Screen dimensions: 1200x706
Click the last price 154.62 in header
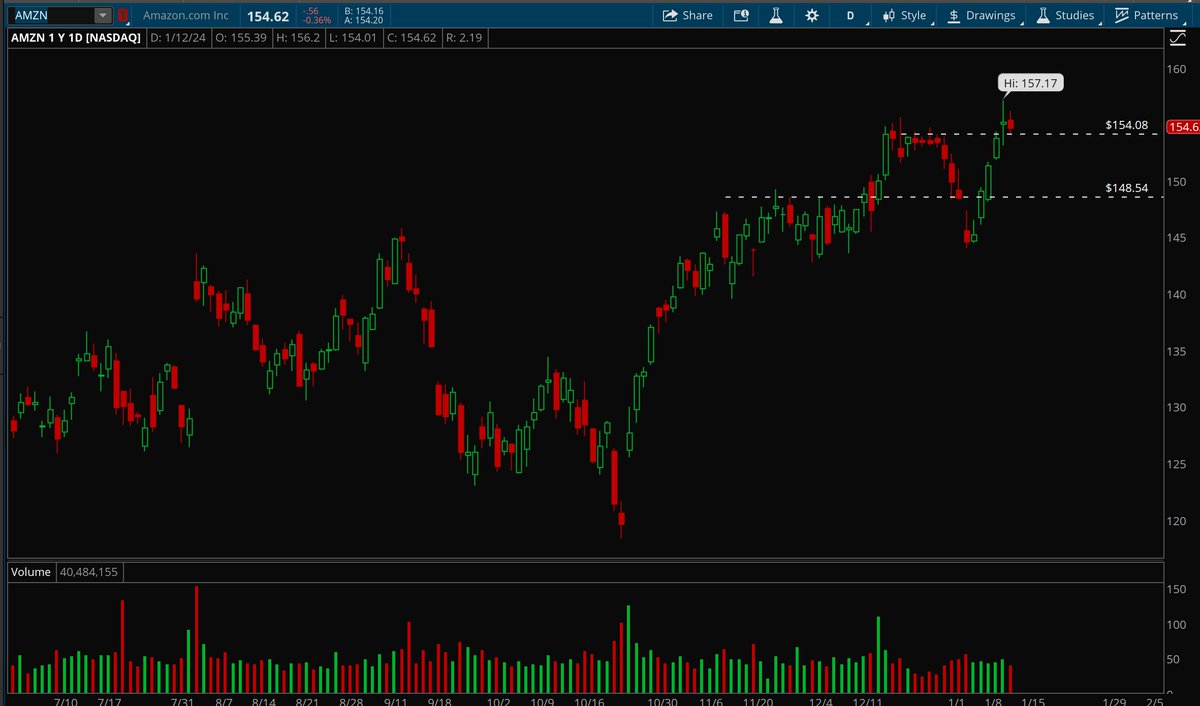(x=267, y=16)
